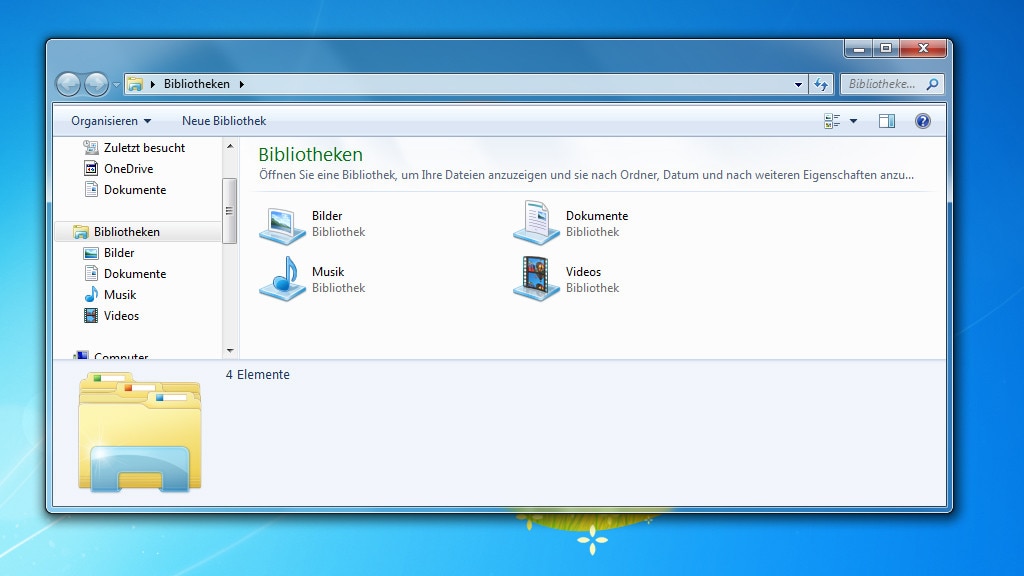Click the Back navigation arrow
1024x576 pixels.
pyautogui.click(x=68, y=84)
